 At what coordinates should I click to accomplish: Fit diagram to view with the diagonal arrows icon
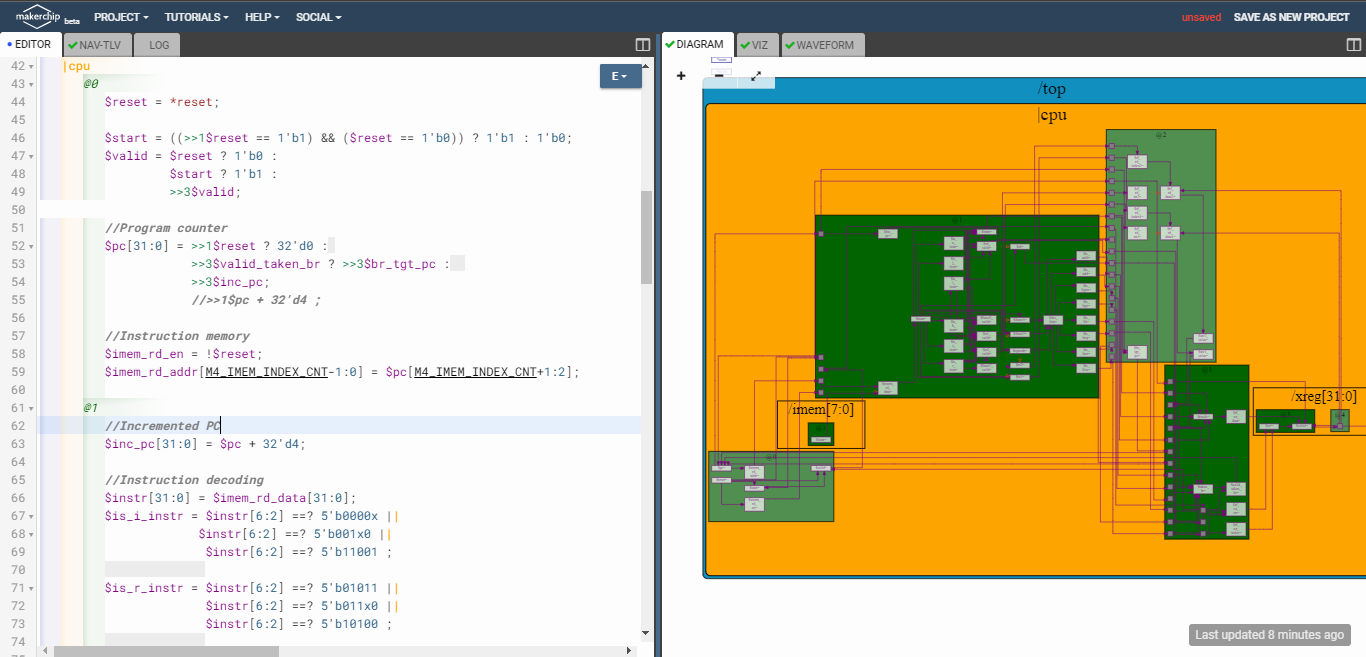[x=756, y=76]
